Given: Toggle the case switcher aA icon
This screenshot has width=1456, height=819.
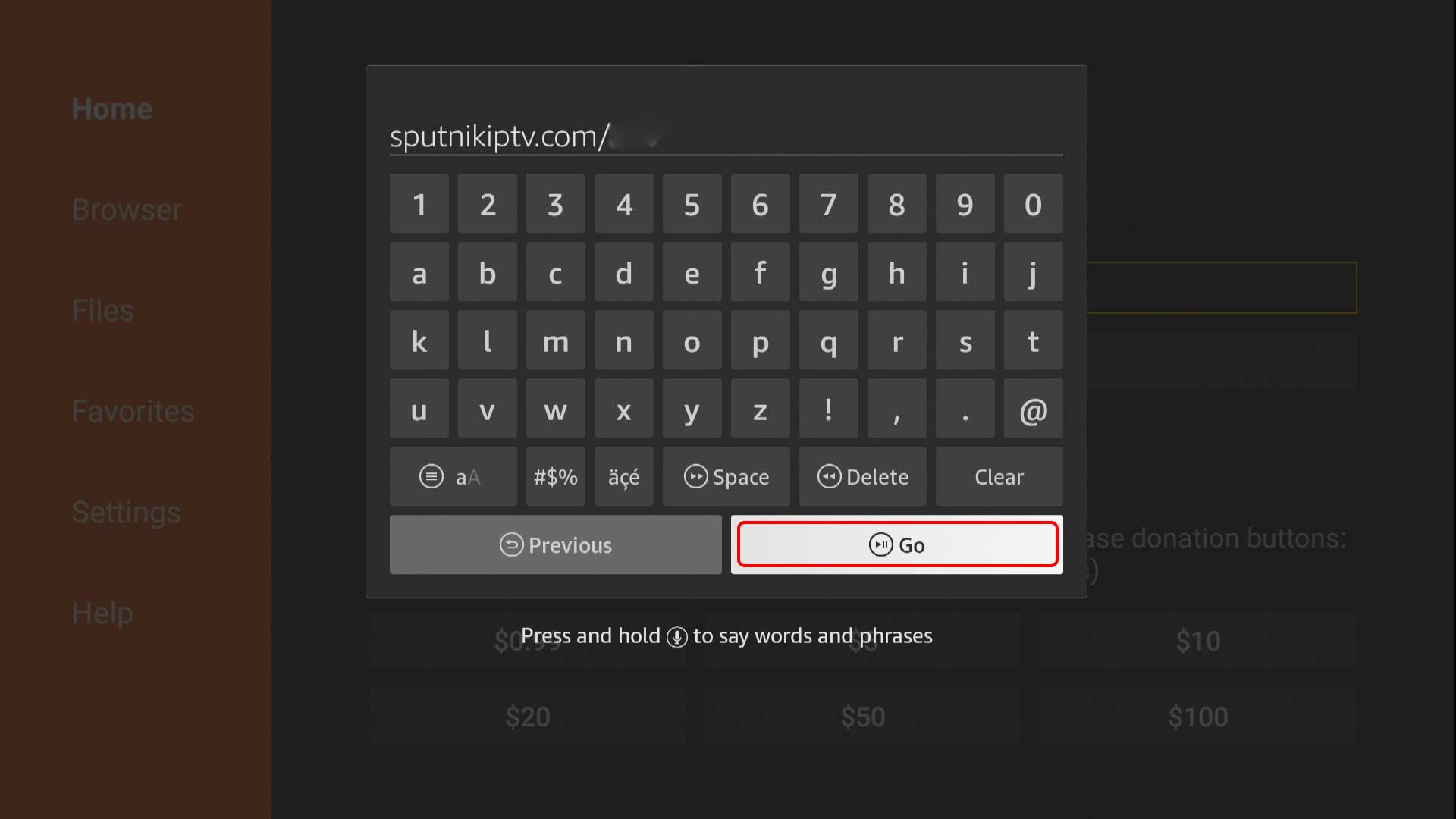Looking at the screenshot, I should click(x=452, y=477).
